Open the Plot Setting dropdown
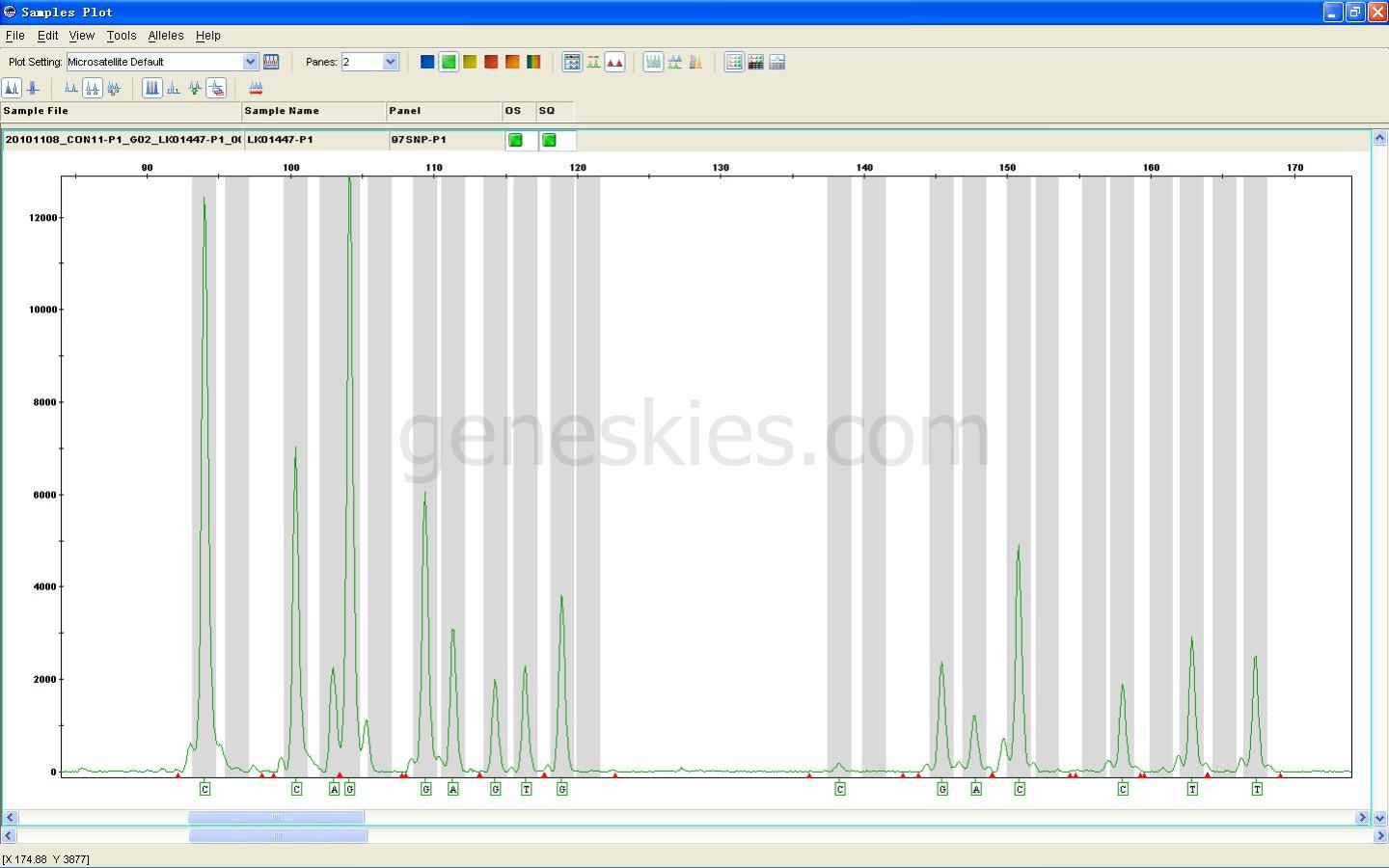The width and height of the screenshot is (1389, 868). point(250,62)
